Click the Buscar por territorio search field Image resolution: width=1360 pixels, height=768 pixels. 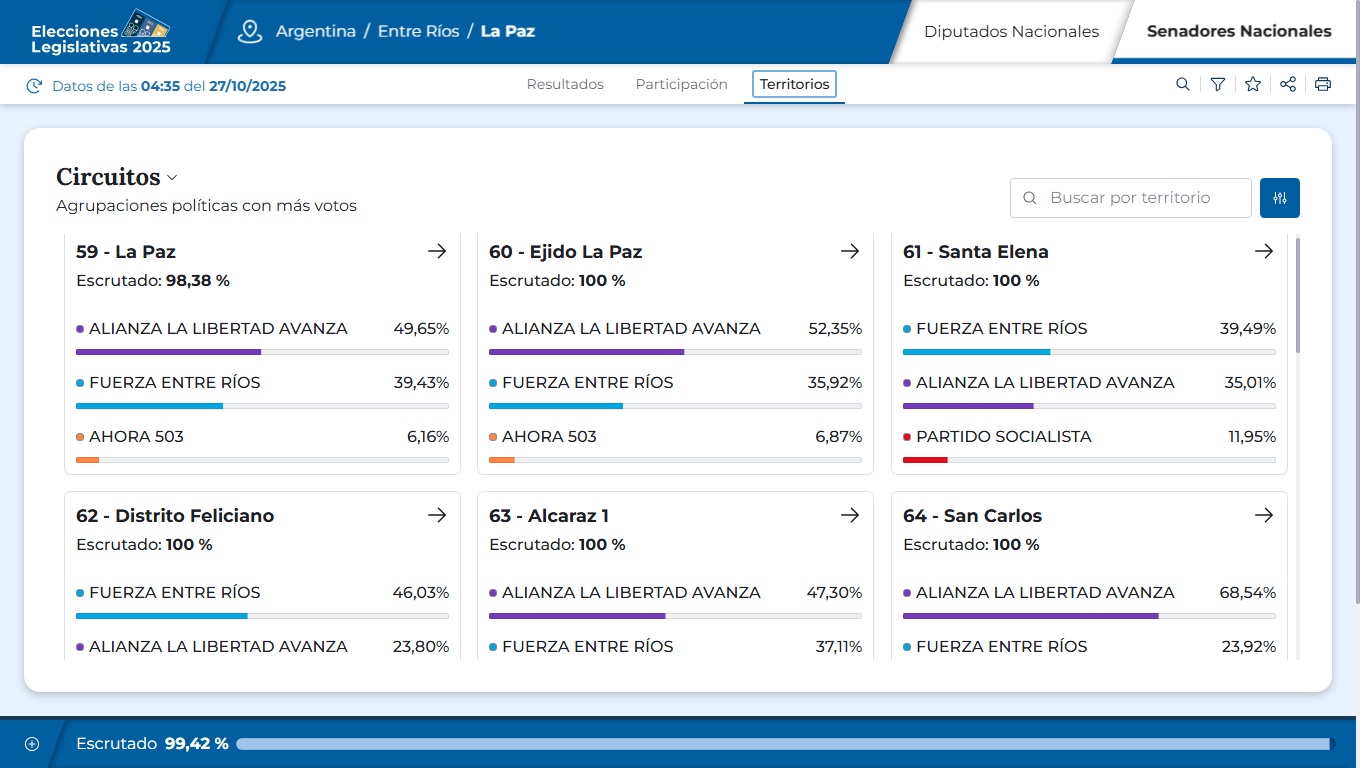pyautogui.click(x=1130, y=197)
